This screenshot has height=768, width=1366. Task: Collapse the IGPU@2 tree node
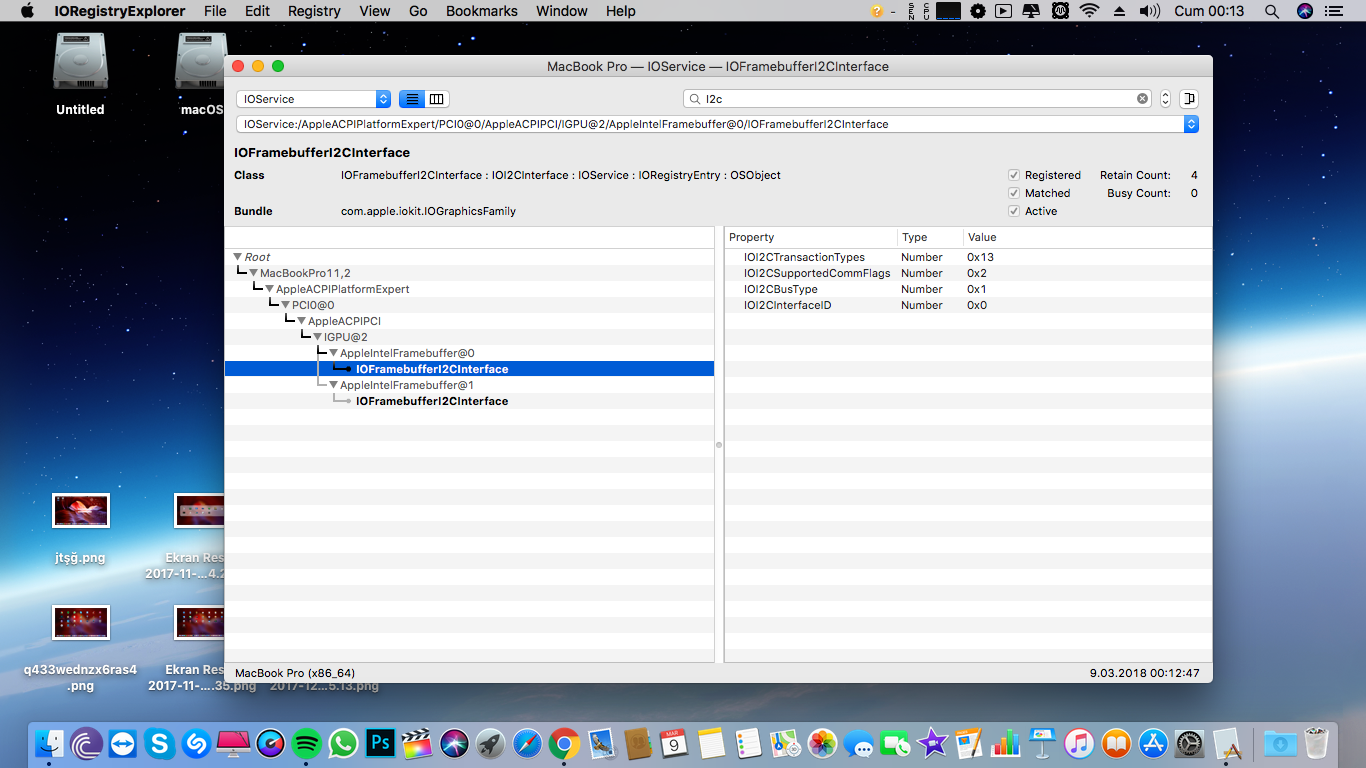[317, 337]
